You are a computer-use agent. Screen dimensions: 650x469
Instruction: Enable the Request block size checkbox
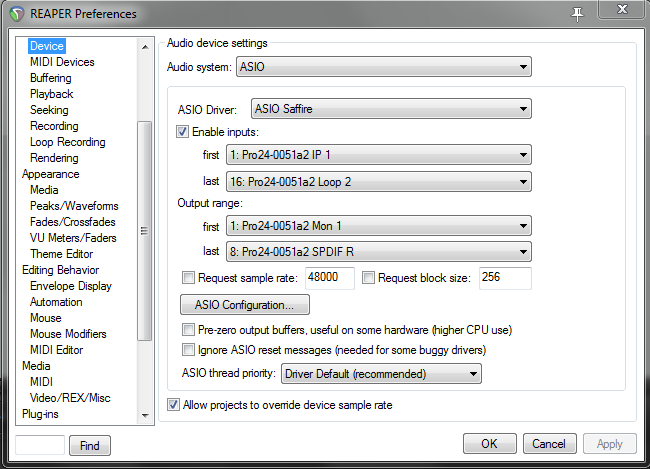368,278
